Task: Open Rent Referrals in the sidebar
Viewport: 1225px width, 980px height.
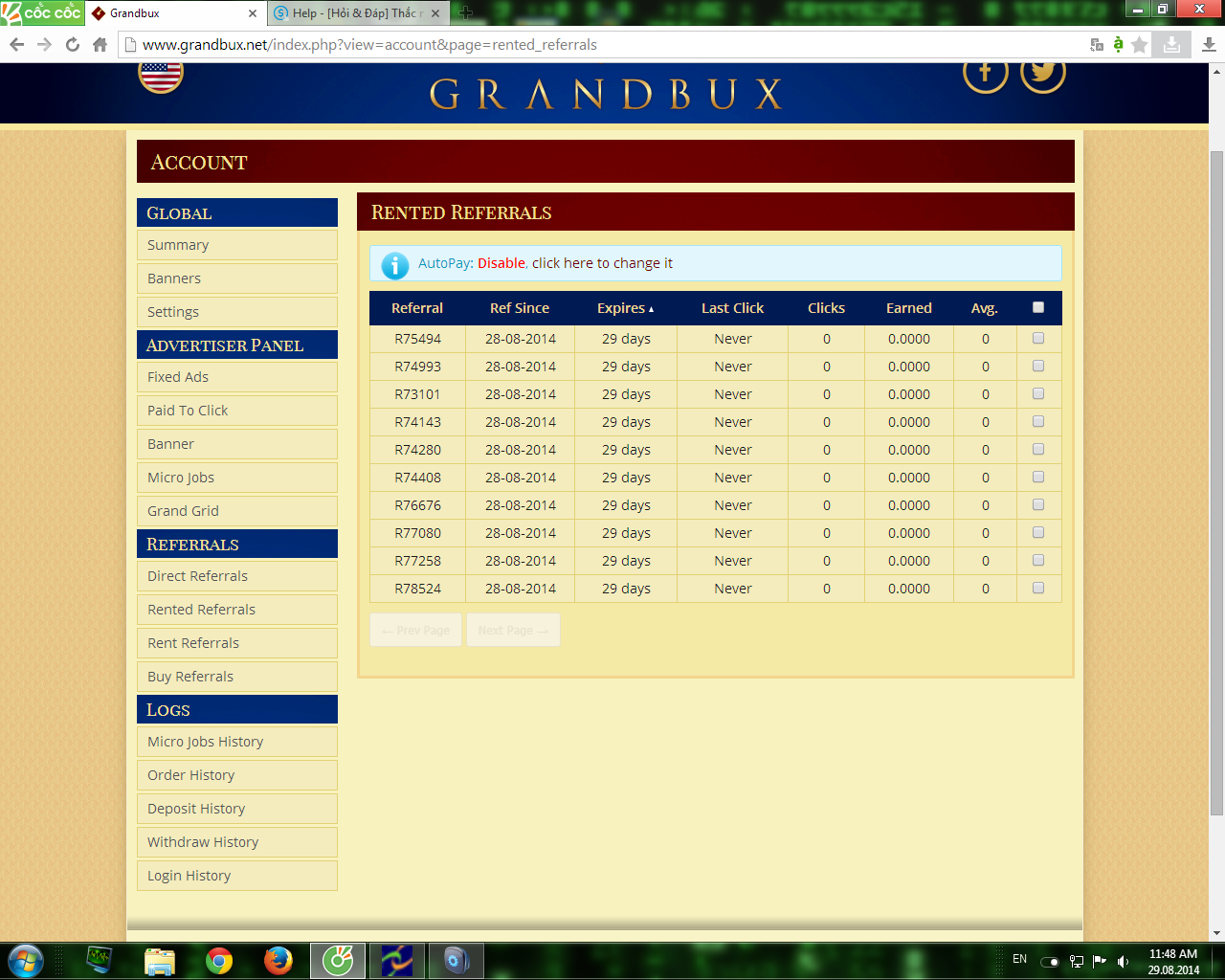Action: coord(237,643)
